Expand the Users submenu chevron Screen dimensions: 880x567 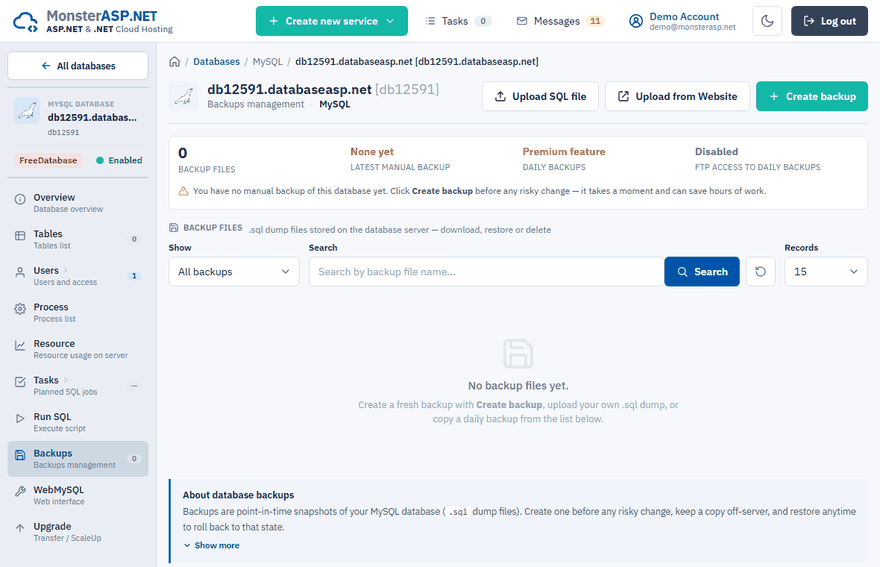(x=65, y=270)
